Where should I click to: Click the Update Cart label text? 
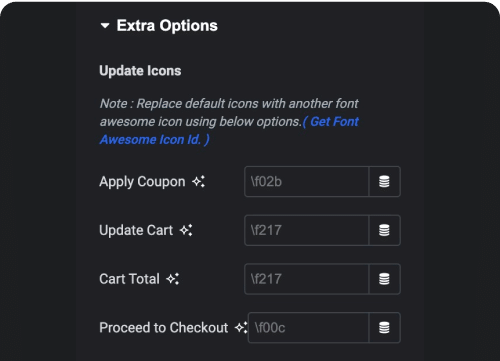pyautogui.click(x=136, y=231)
